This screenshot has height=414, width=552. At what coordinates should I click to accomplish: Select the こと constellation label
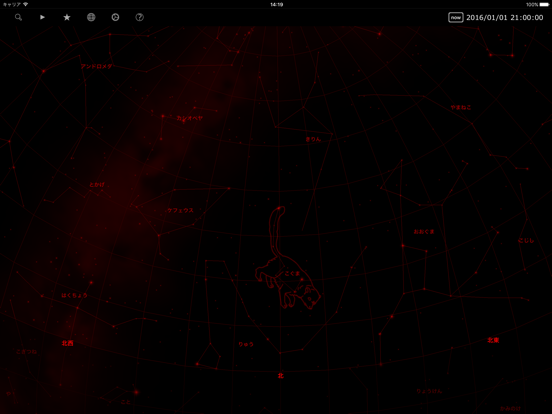coord(125,402)
